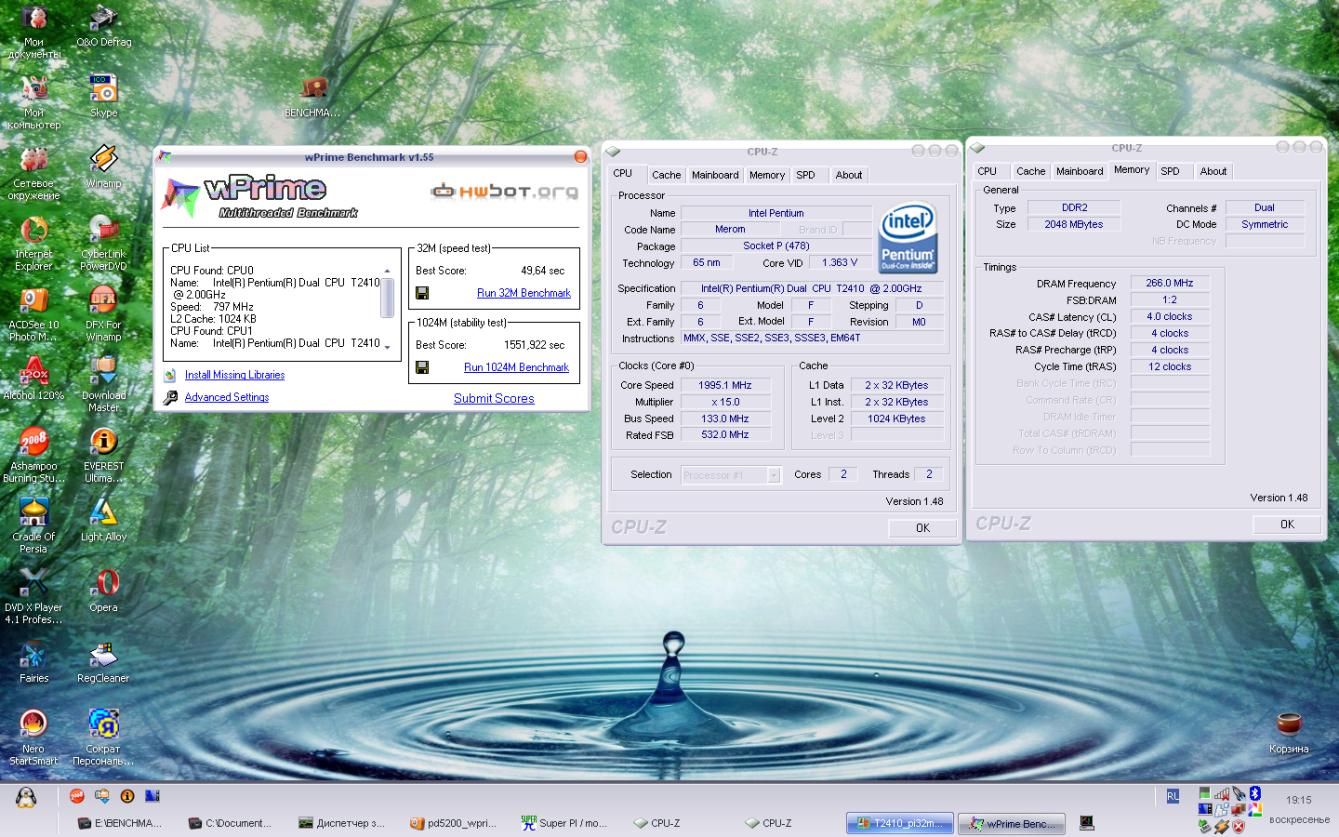This screenshot has width=1339, height=837.
Task: Click the DRAM Frequency 266.0 MHz field
Action: (1170, 284)
